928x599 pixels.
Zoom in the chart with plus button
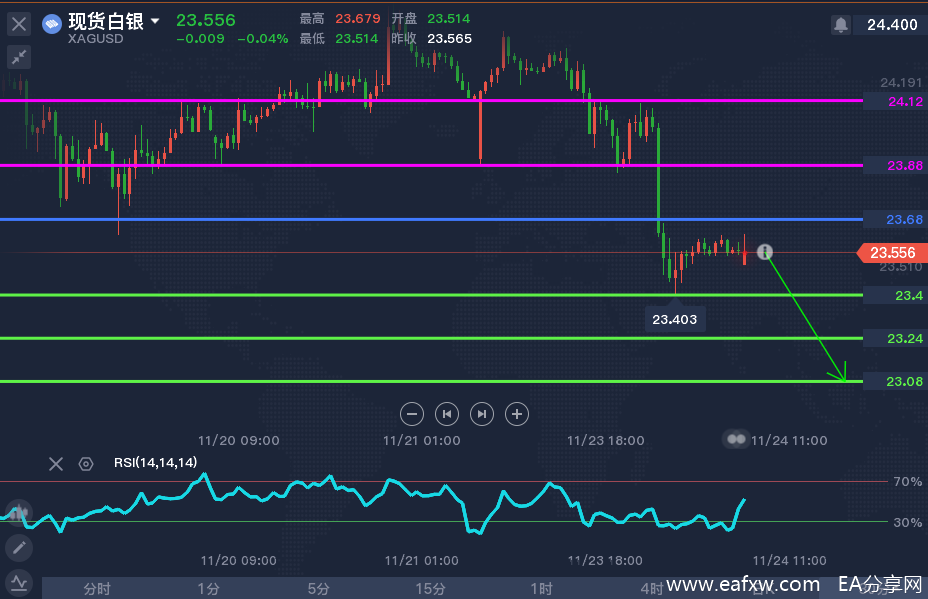tap(516, 413)
